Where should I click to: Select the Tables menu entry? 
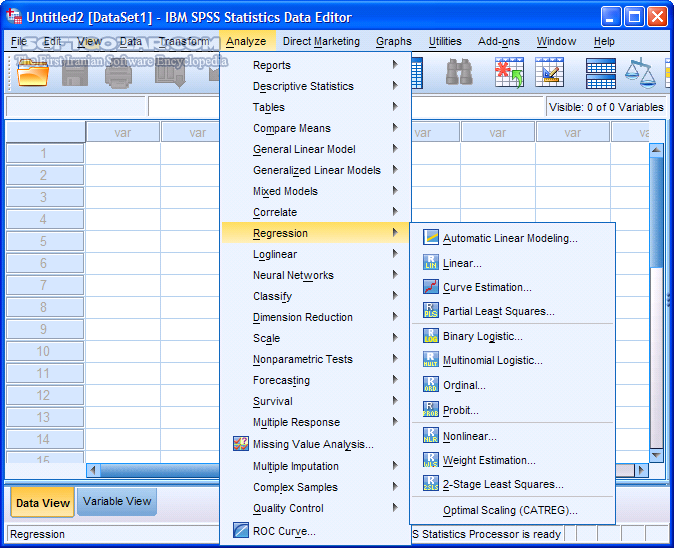tap(316, 107)
